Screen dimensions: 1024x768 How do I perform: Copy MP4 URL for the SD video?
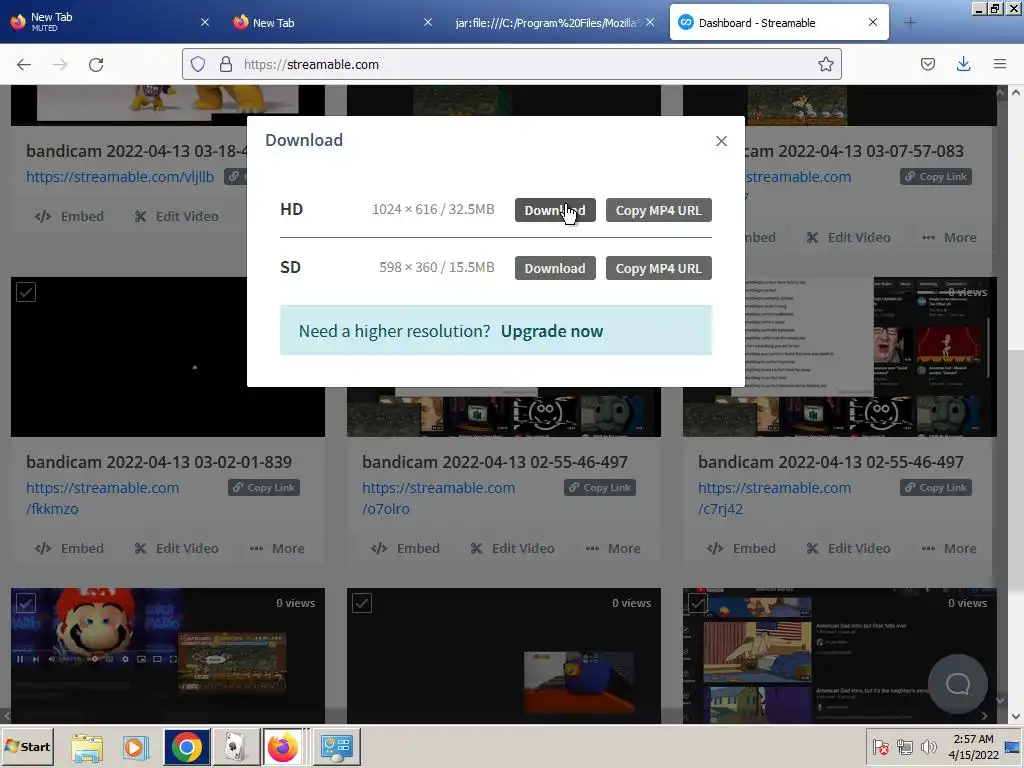pyautogui.click(x=658, y=268)
